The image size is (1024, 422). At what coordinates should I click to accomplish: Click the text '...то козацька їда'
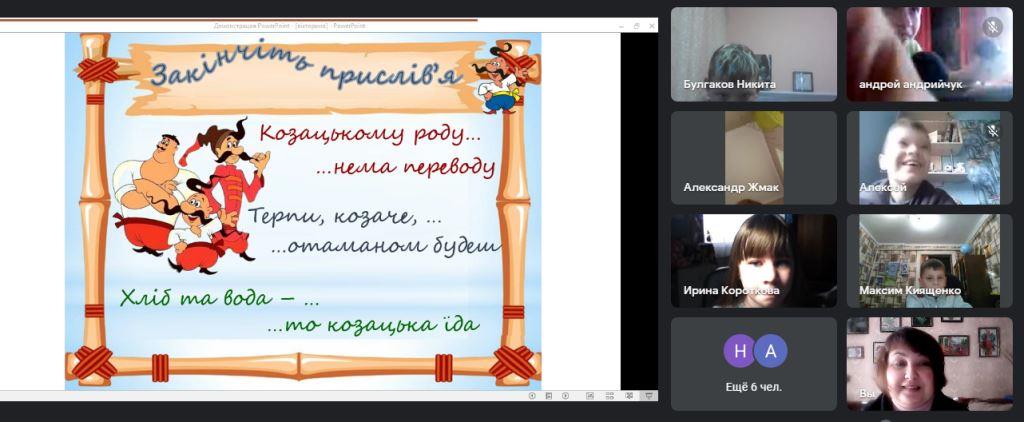374,325
